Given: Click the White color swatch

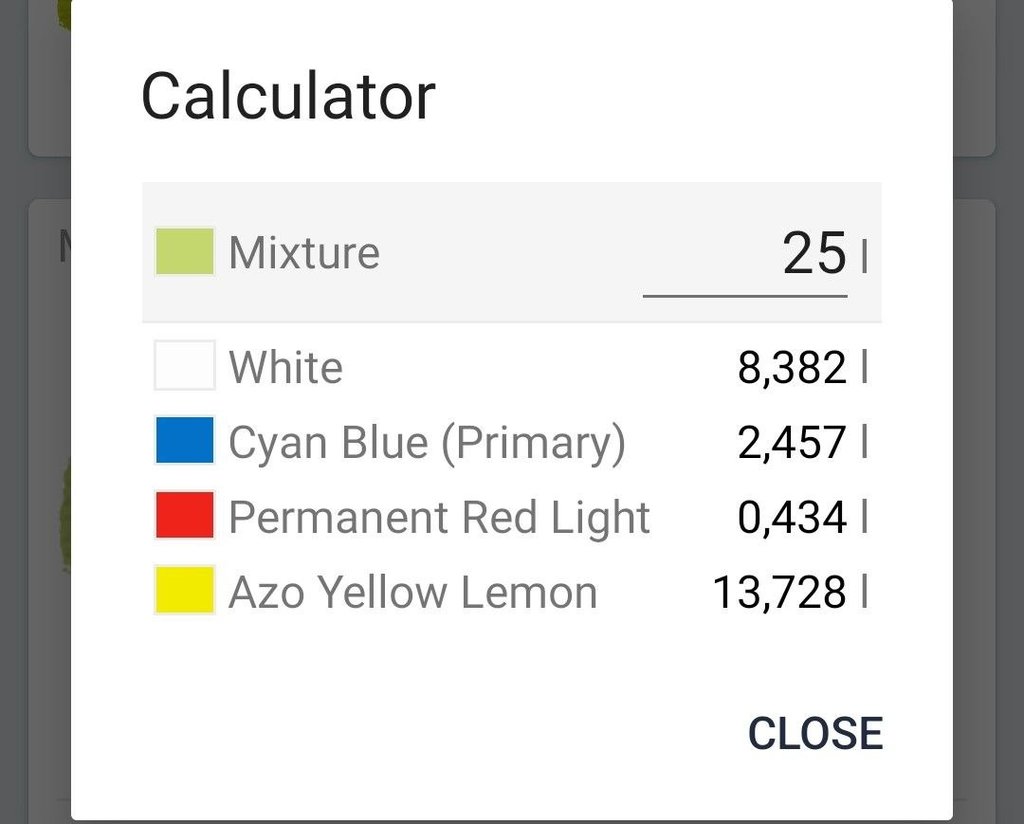Looking at the screenshot, I should point(184,366).
